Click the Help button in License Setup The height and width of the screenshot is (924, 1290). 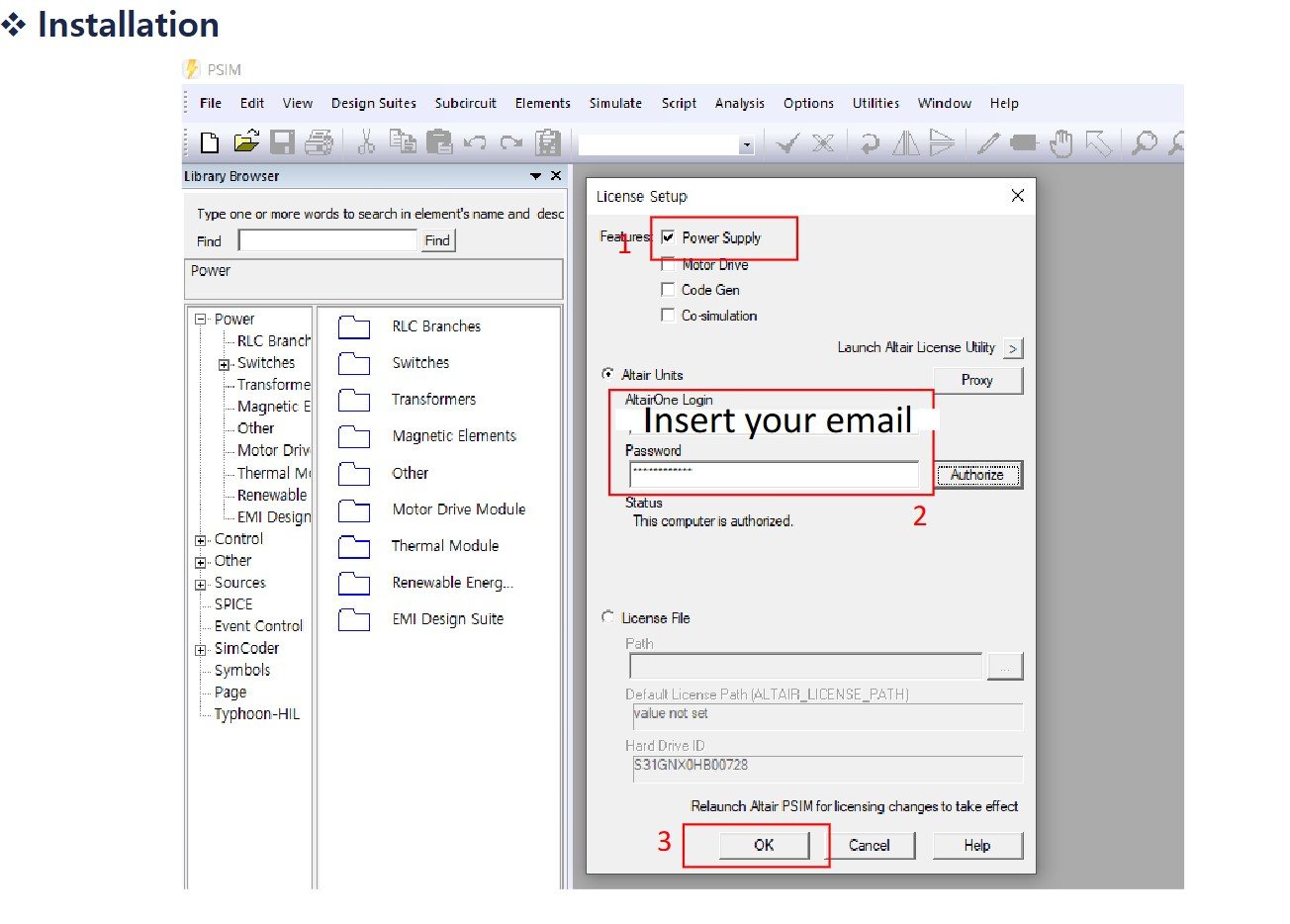click(977, 845)
